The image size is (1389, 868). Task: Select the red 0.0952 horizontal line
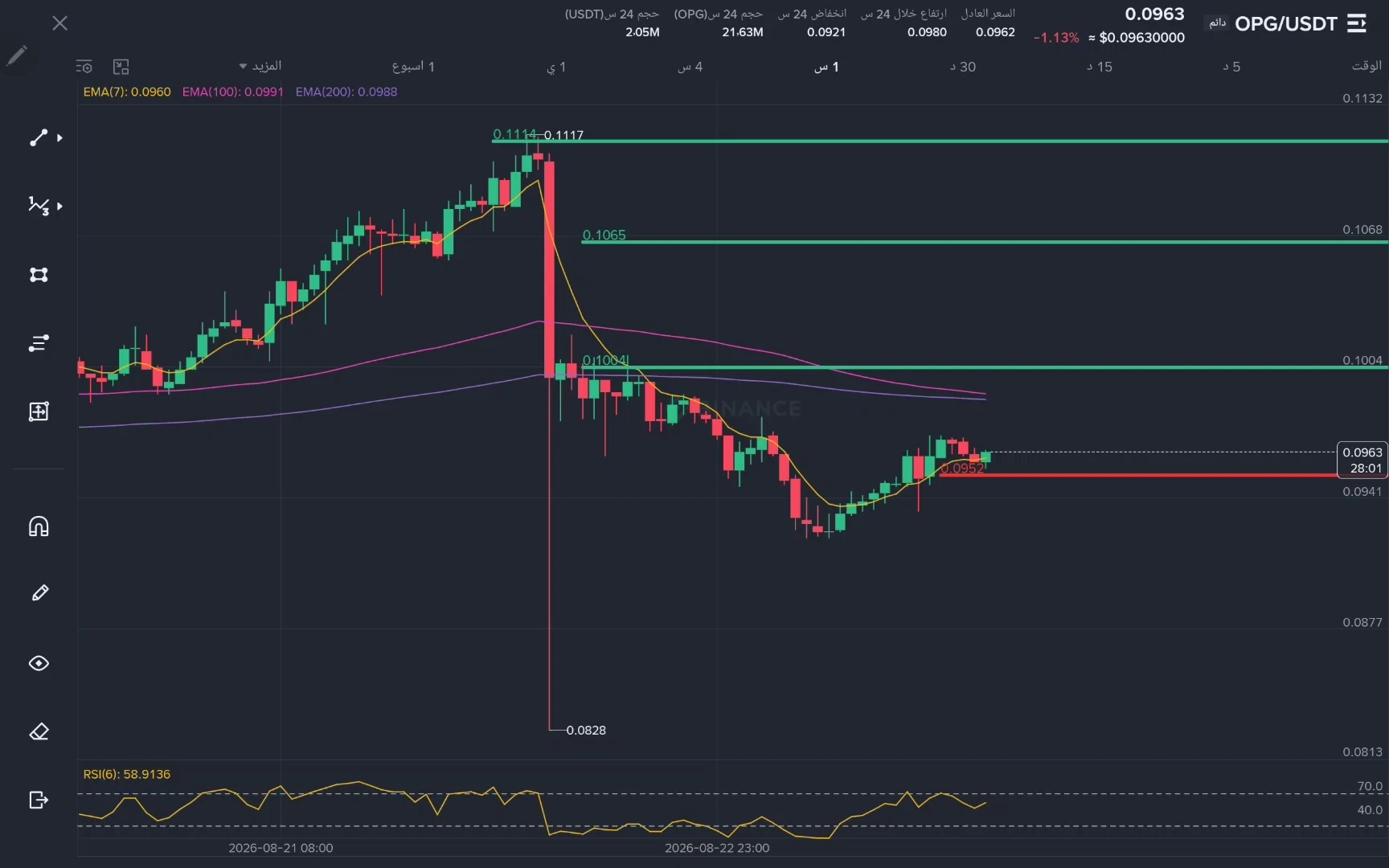[1137, 475]
